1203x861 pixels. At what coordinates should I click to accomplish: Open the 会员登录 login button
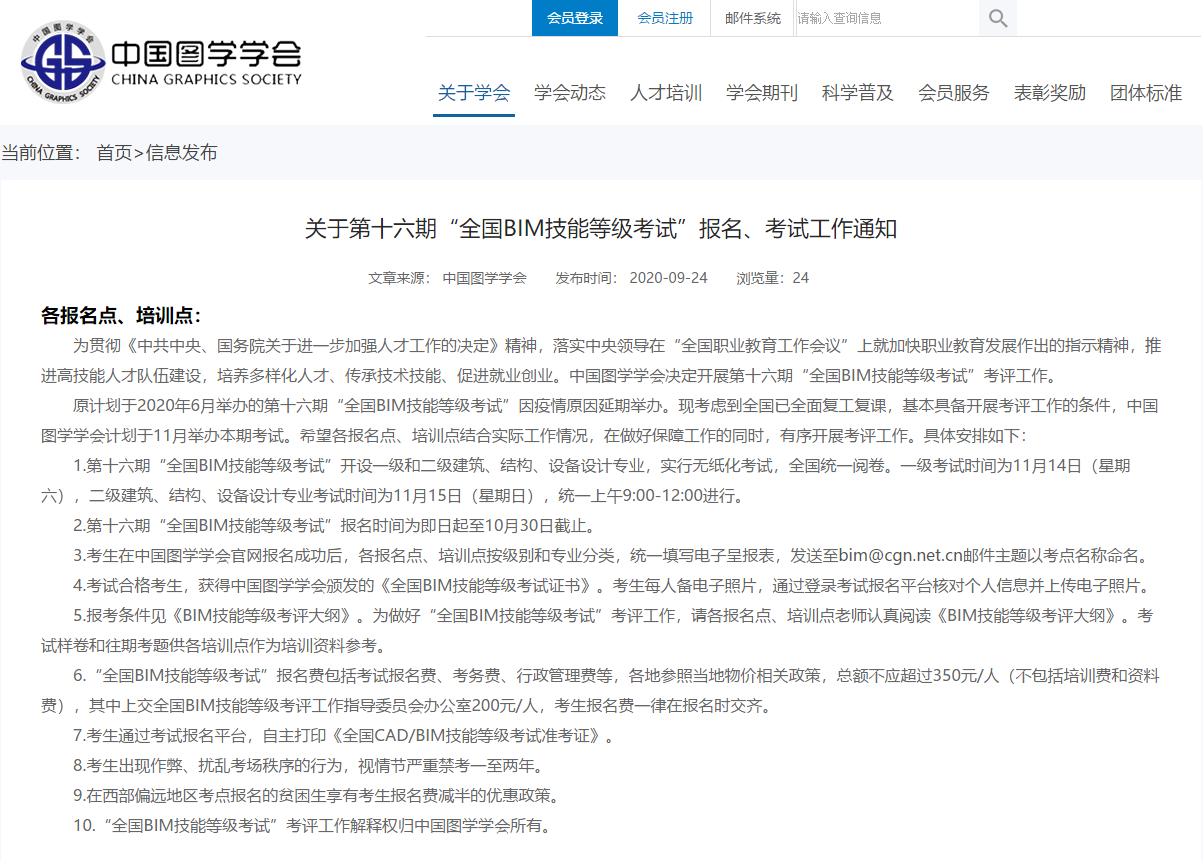[575, 18]
